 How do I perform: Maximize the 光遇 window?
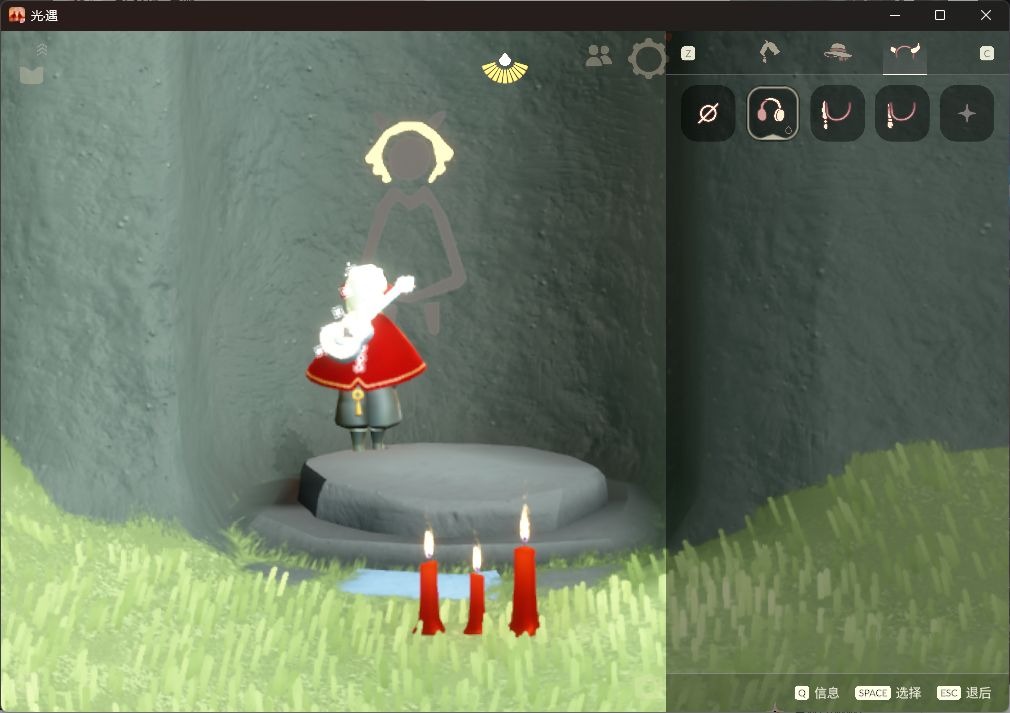point(940,15)
